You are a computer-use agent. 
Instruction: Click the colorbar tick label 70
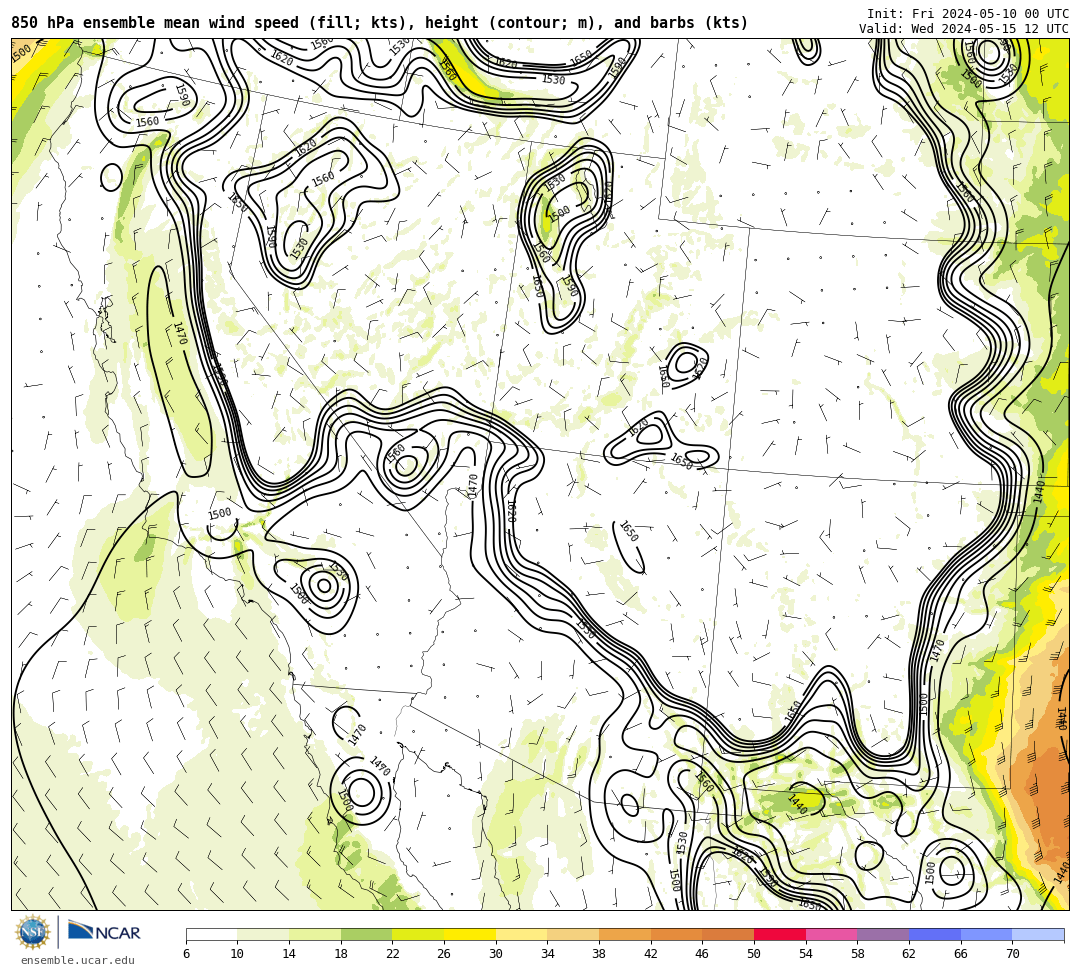pos(1012,954)
